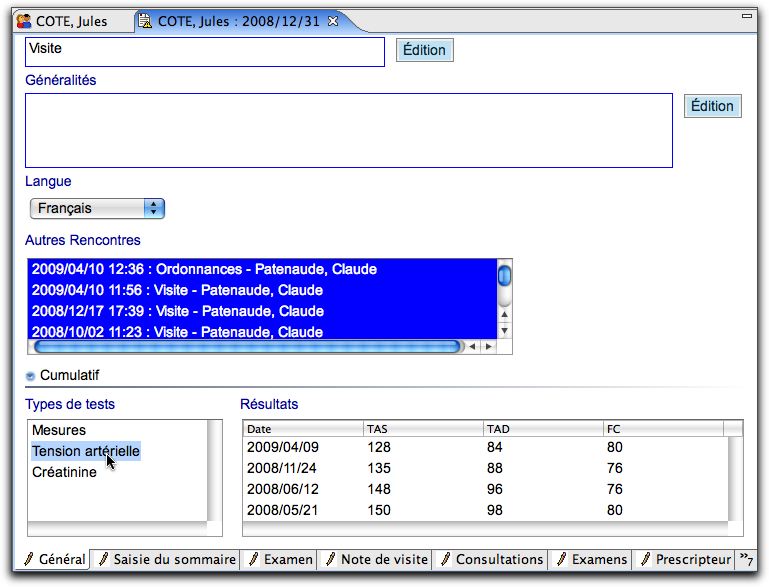The width and height of the screenshot is (769, 587).
Task: Show hidden tabs via »7 overflow
Action: click(746, 559)
